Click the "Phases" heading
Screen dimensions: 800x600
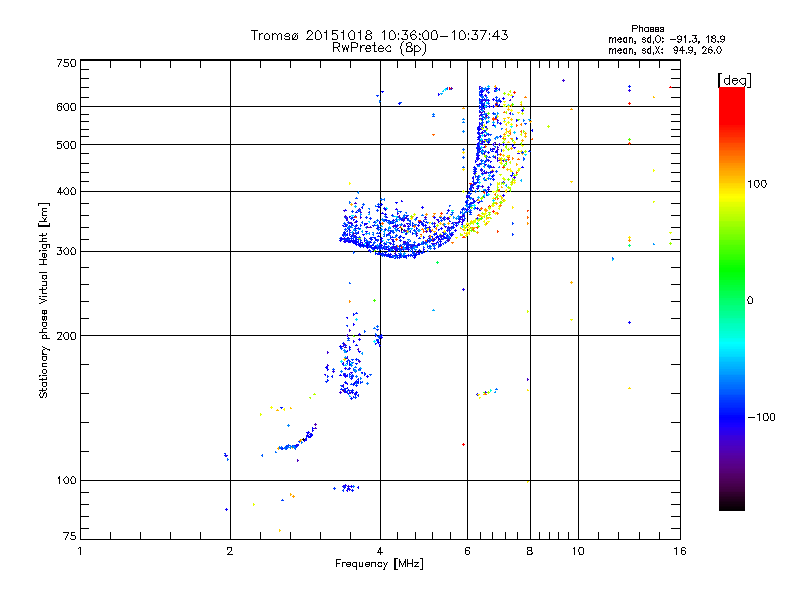pos(647,29)
